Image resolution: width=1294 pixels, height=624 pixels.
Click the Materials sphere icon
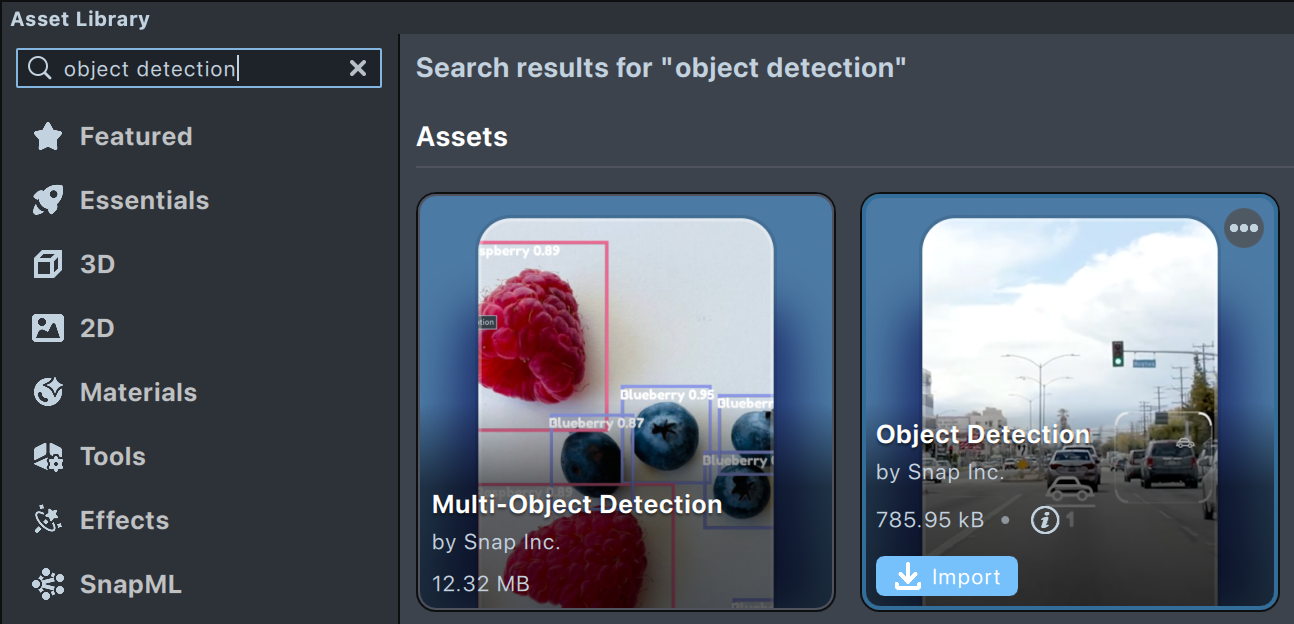(48, 393)
